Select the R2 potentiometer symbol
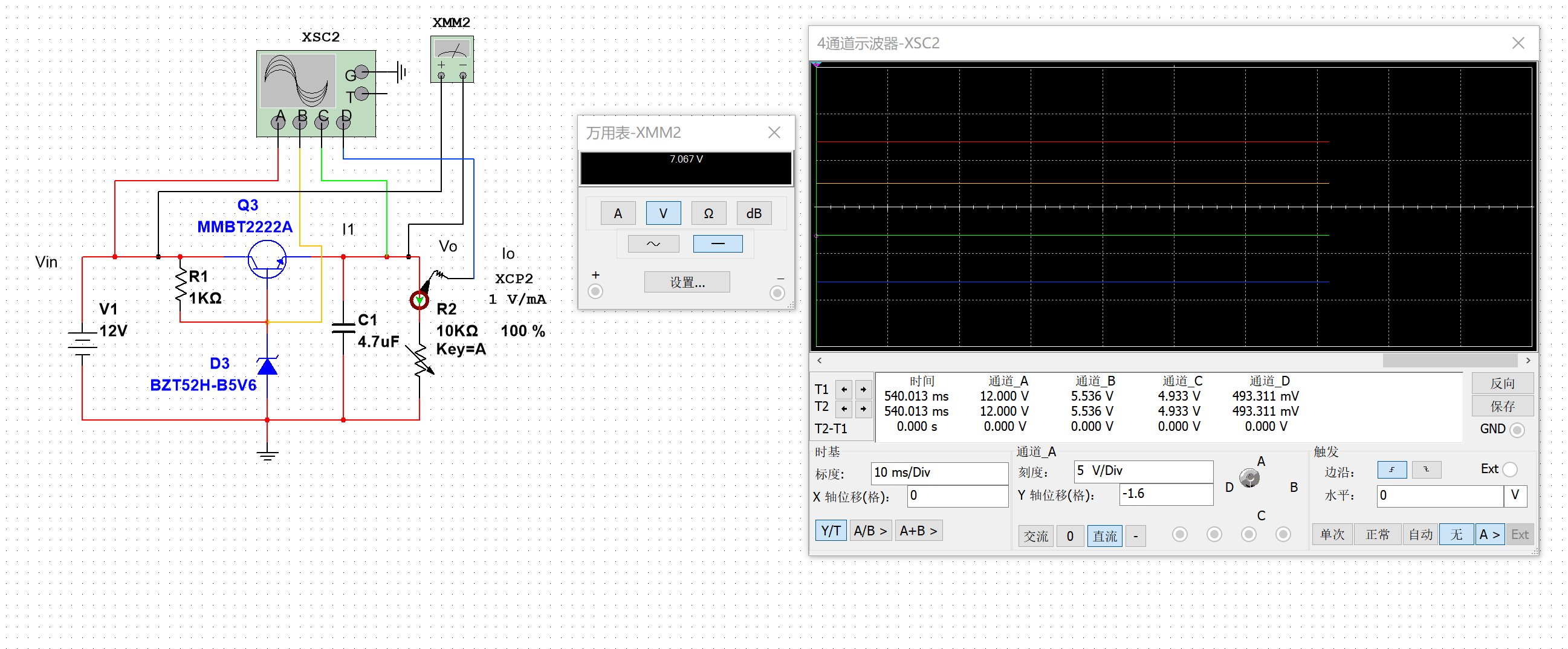This screenshot has width=1568, height=649. point(421,361)
